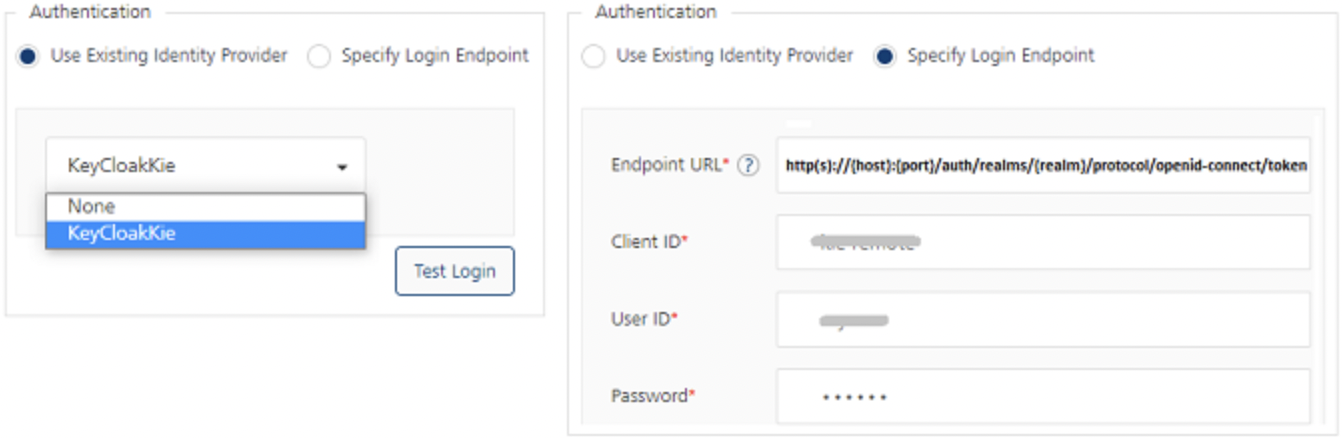Click the User ID field label
1342x438 pixels.
click(x=641, y=319)
